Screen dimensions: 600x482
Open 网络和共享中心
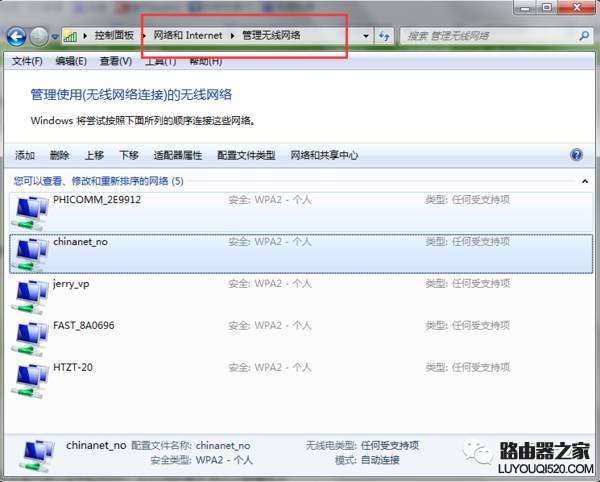pyautogui.click(x=324, y=155)
